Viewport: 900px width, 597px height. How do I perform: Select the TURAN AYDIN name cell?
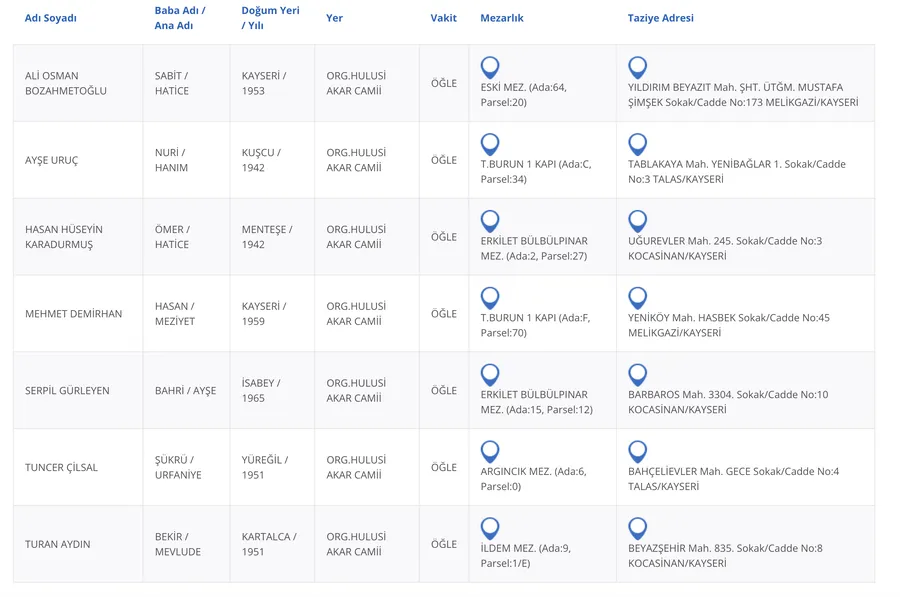[x=57, y=544]
